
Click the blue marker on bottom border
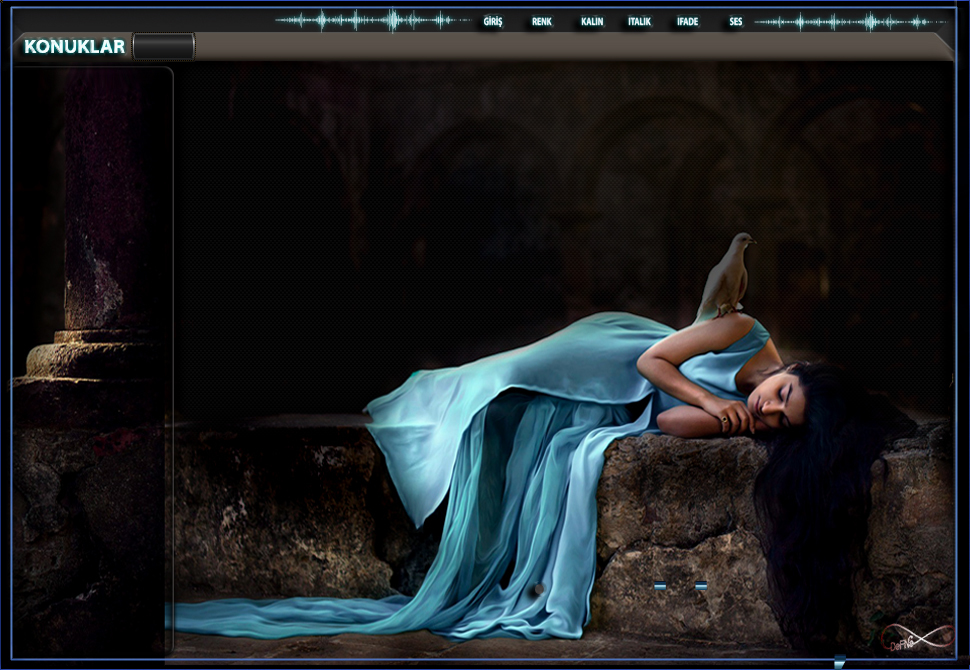click(838, 661)
